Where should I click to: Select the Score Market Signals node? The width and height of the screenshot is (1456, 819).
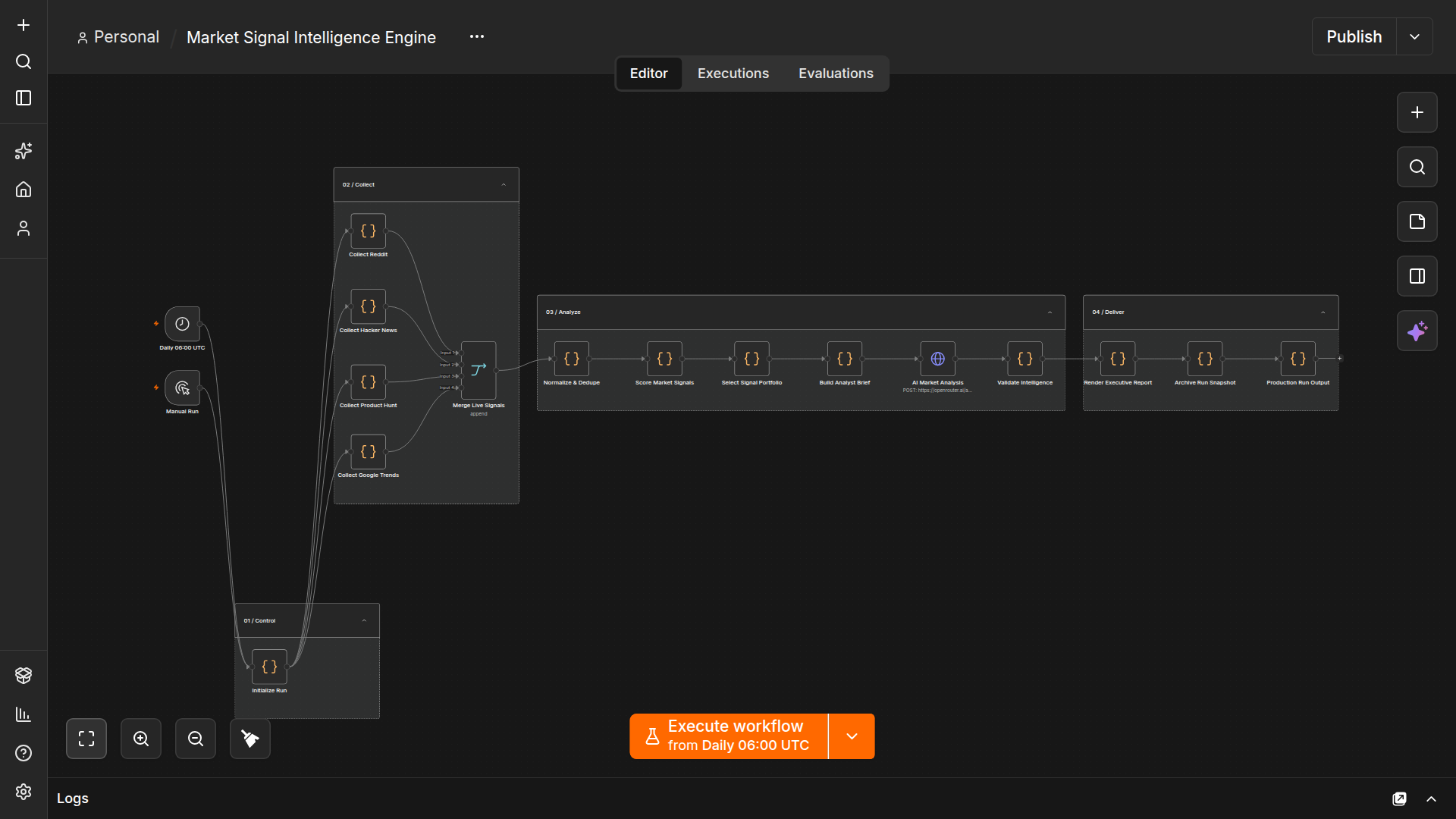(x=664, y=359)
